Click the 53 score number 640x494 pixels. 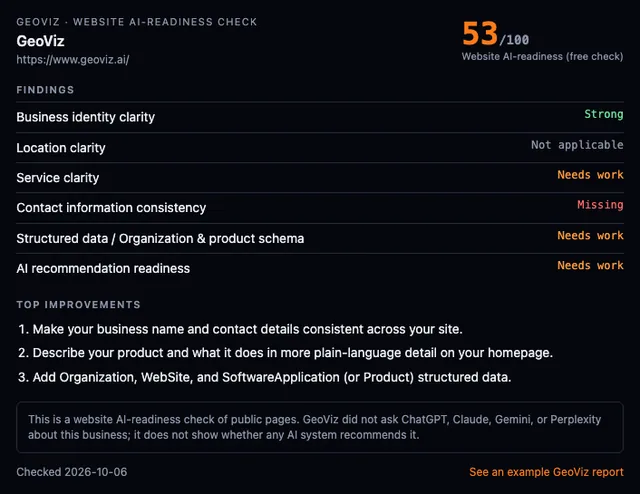click(480, 33)
